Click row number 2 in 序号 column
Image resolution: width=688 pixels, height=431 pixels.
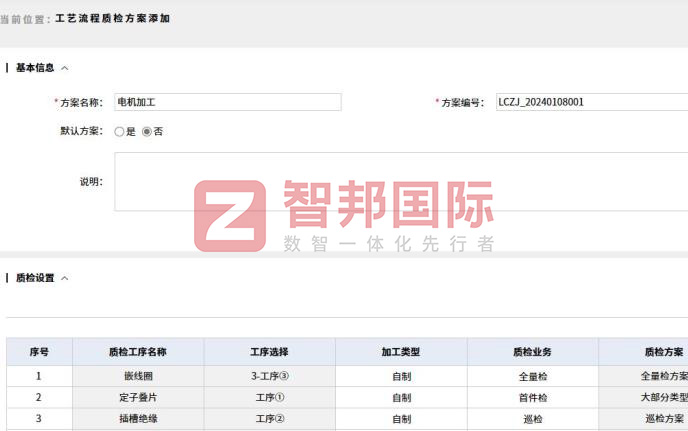(x=39, y=397)
